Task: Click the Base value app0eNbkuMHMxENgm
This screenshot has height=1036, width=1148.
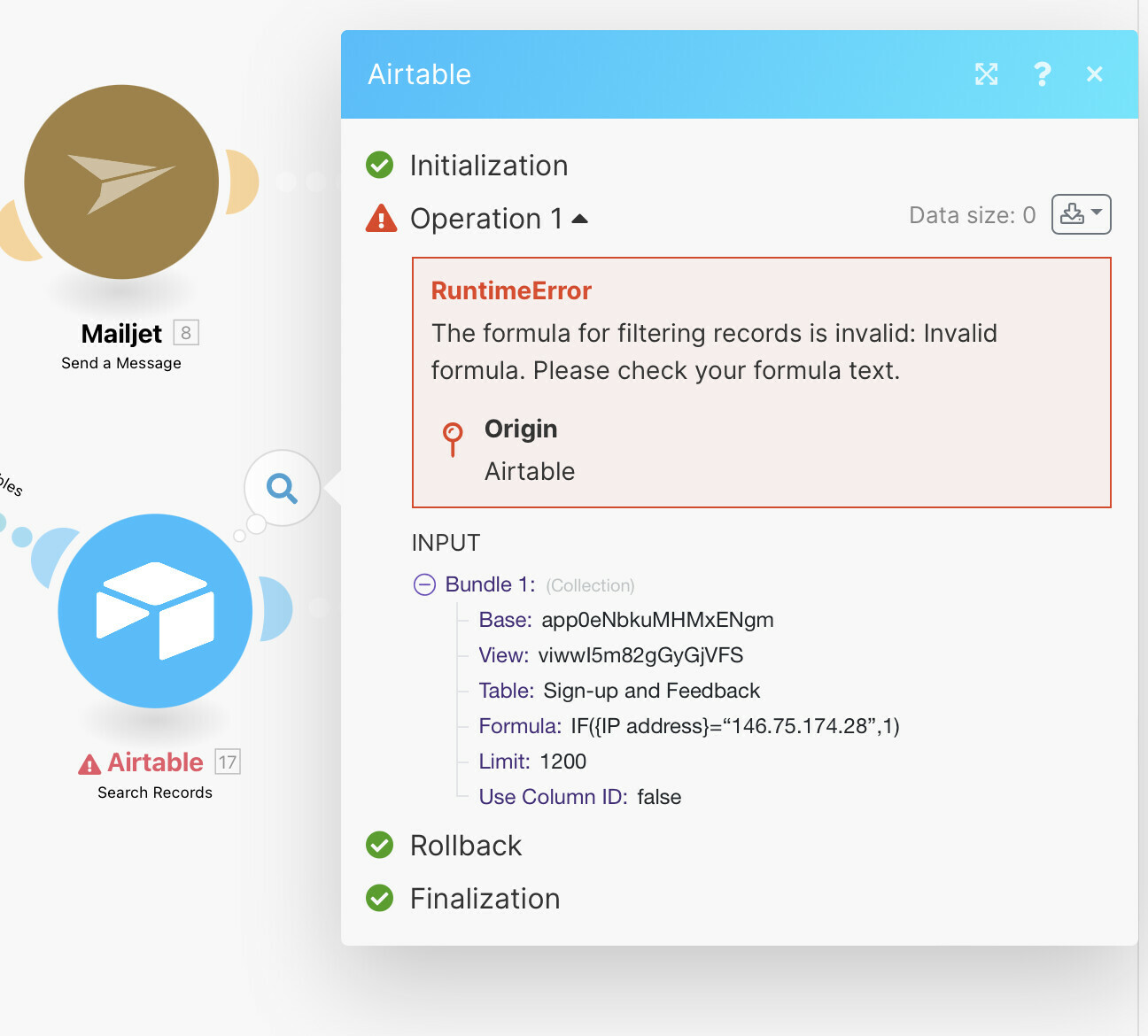Action: [x=657, y=620]
